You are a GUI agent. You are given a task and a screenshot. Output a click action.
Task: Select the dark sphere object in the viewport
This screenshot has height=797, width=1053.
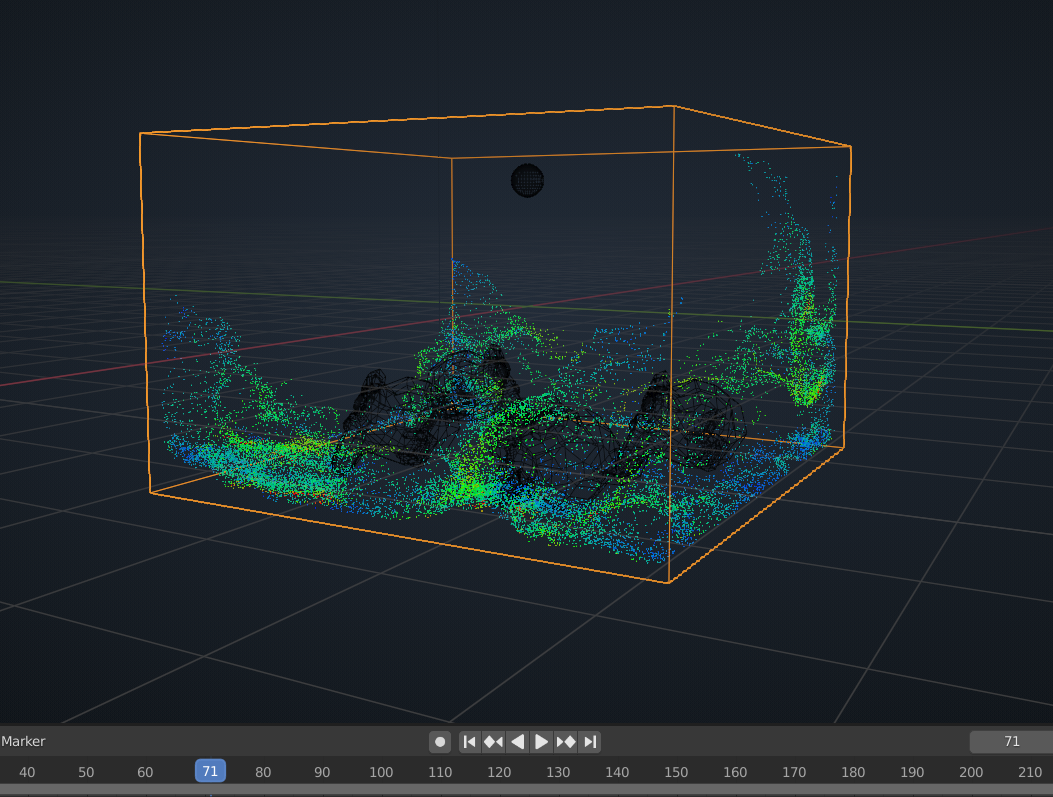coord(527,180)
